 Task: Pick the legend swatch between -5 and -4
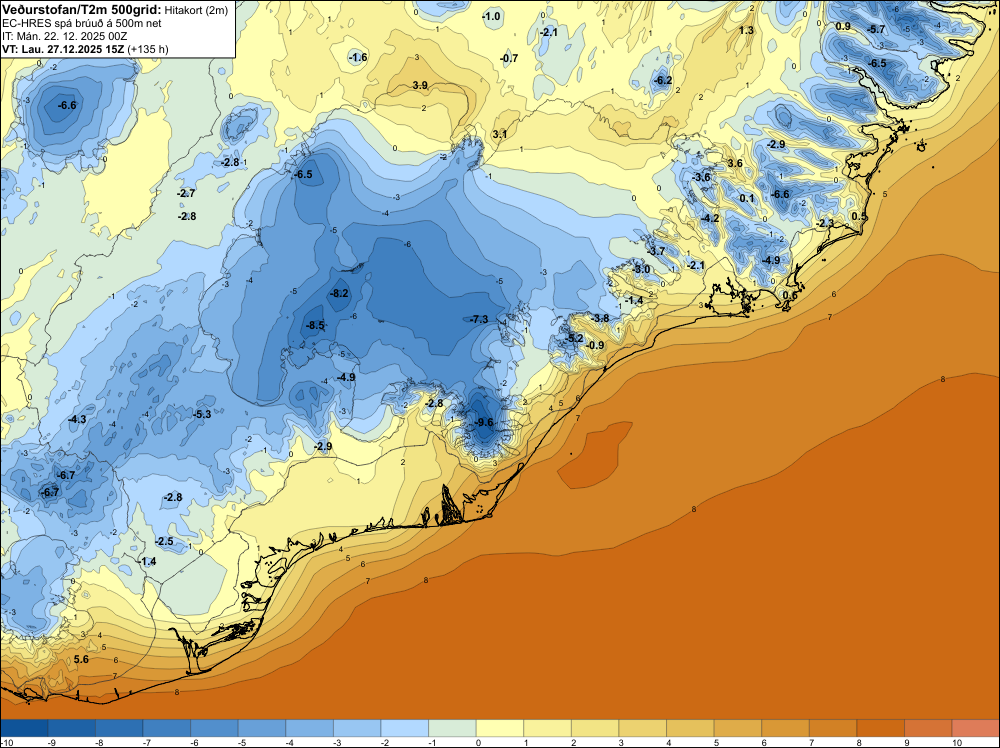pos(262,728)
